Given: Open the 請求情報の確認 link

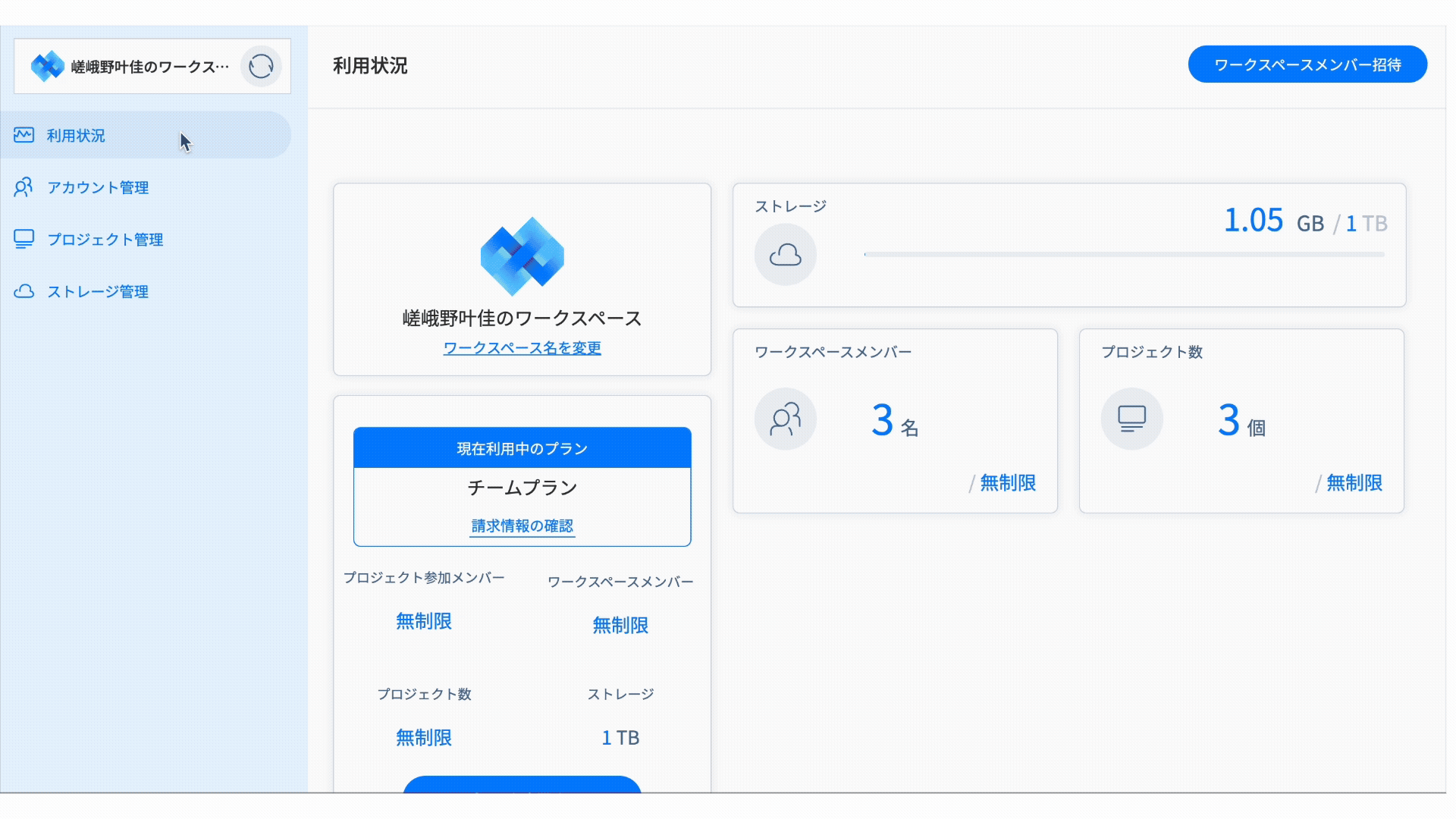Looking at the screenshot, I should [x=522, y=526].
